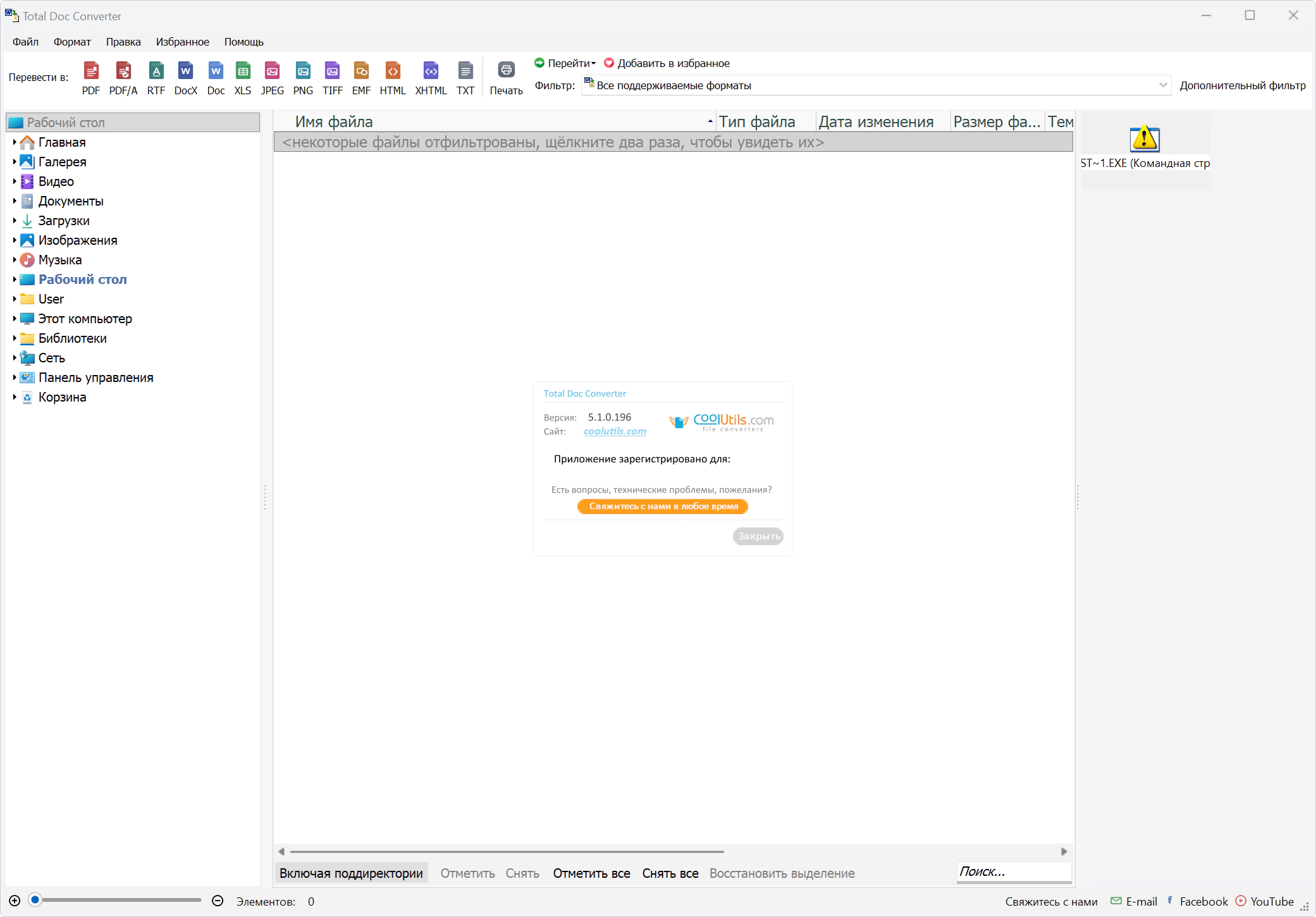Expand the Этот компьютер node arrow
The width and height of the screenshot is (1316, 917).
(15, 319)
